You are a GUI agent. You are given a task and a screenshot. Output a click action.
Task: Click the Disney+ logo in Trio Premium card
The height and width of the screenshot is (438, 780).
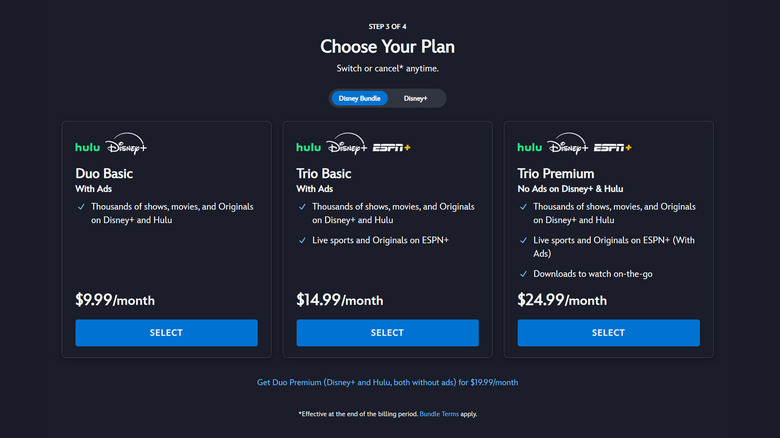tap(568, 146)
